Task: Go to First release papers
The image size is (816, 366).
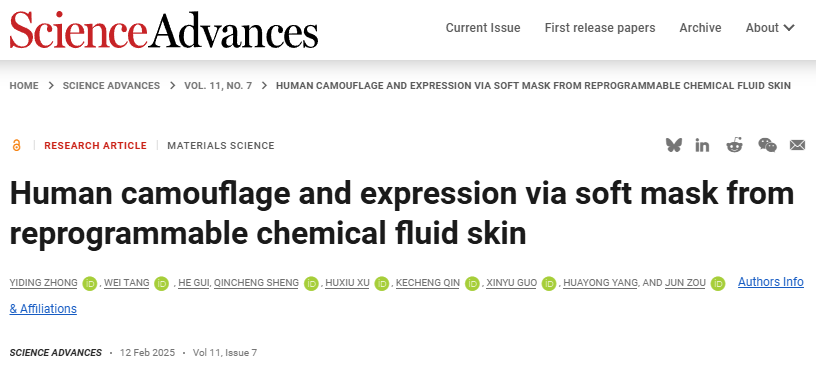Action: coord(600,28)
